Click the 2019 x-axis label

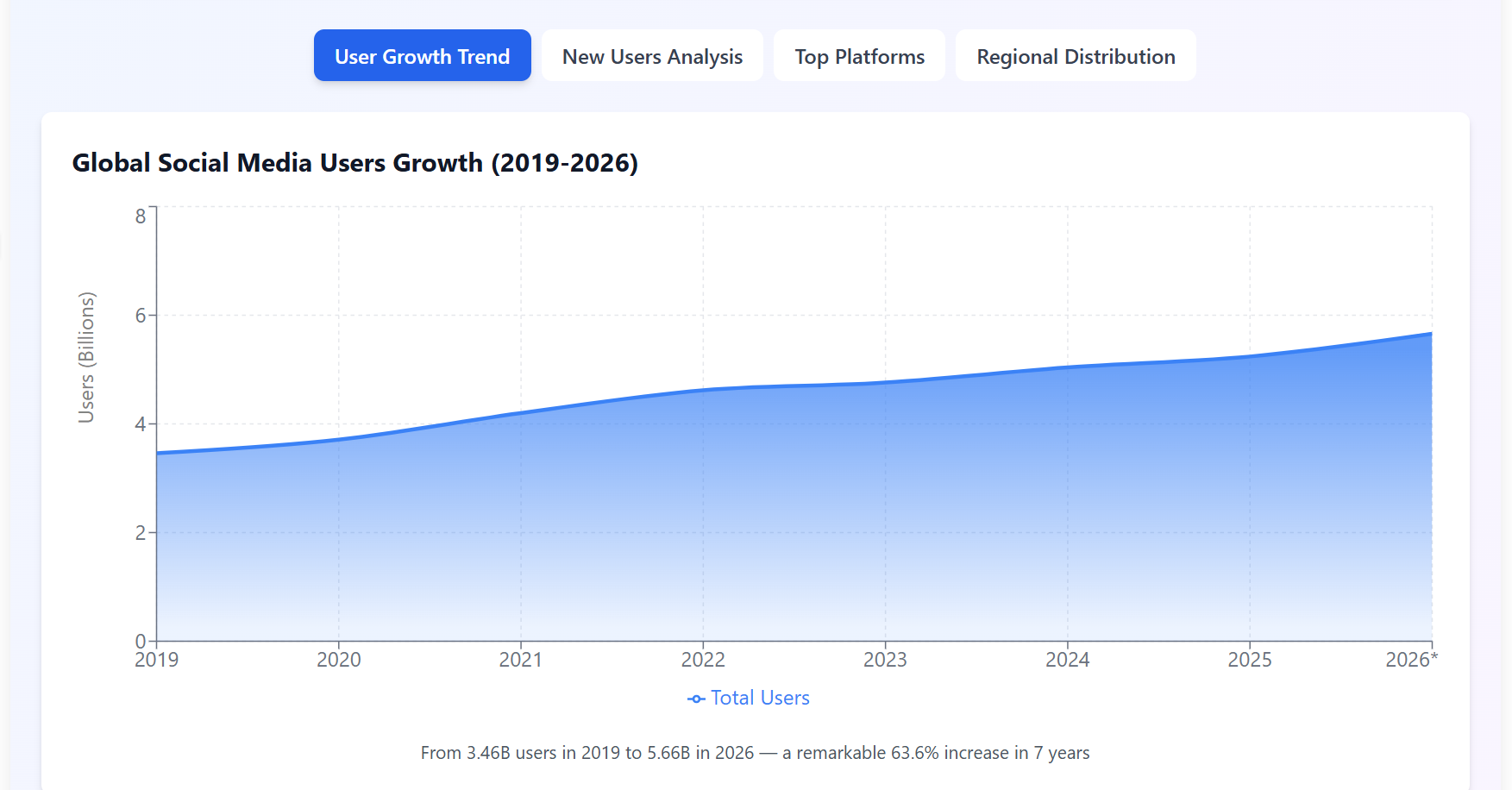coord(157,660)
